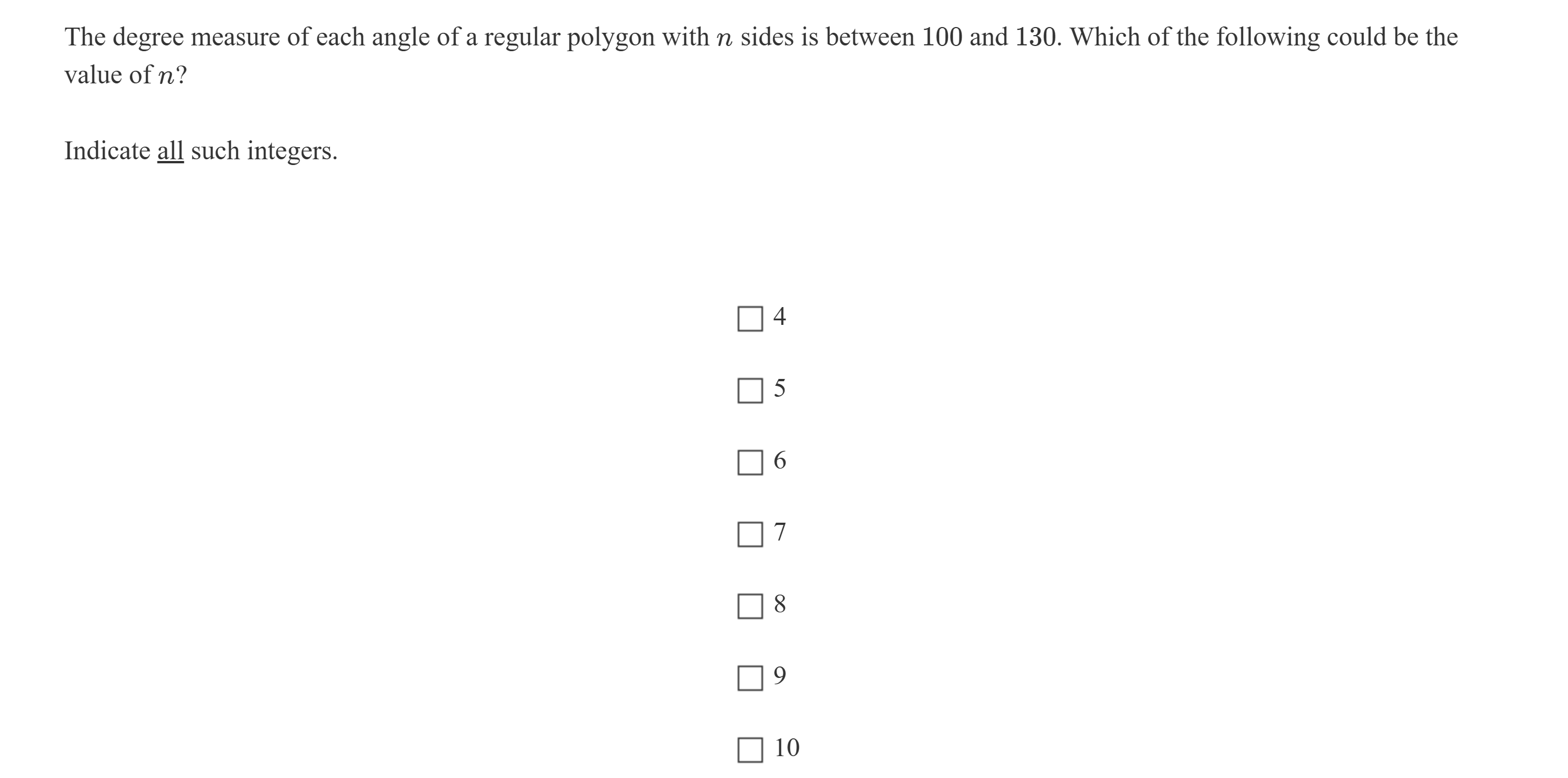Click the underlined word "all"
This screenshot has width=1568, height=778.
point(171,151)
